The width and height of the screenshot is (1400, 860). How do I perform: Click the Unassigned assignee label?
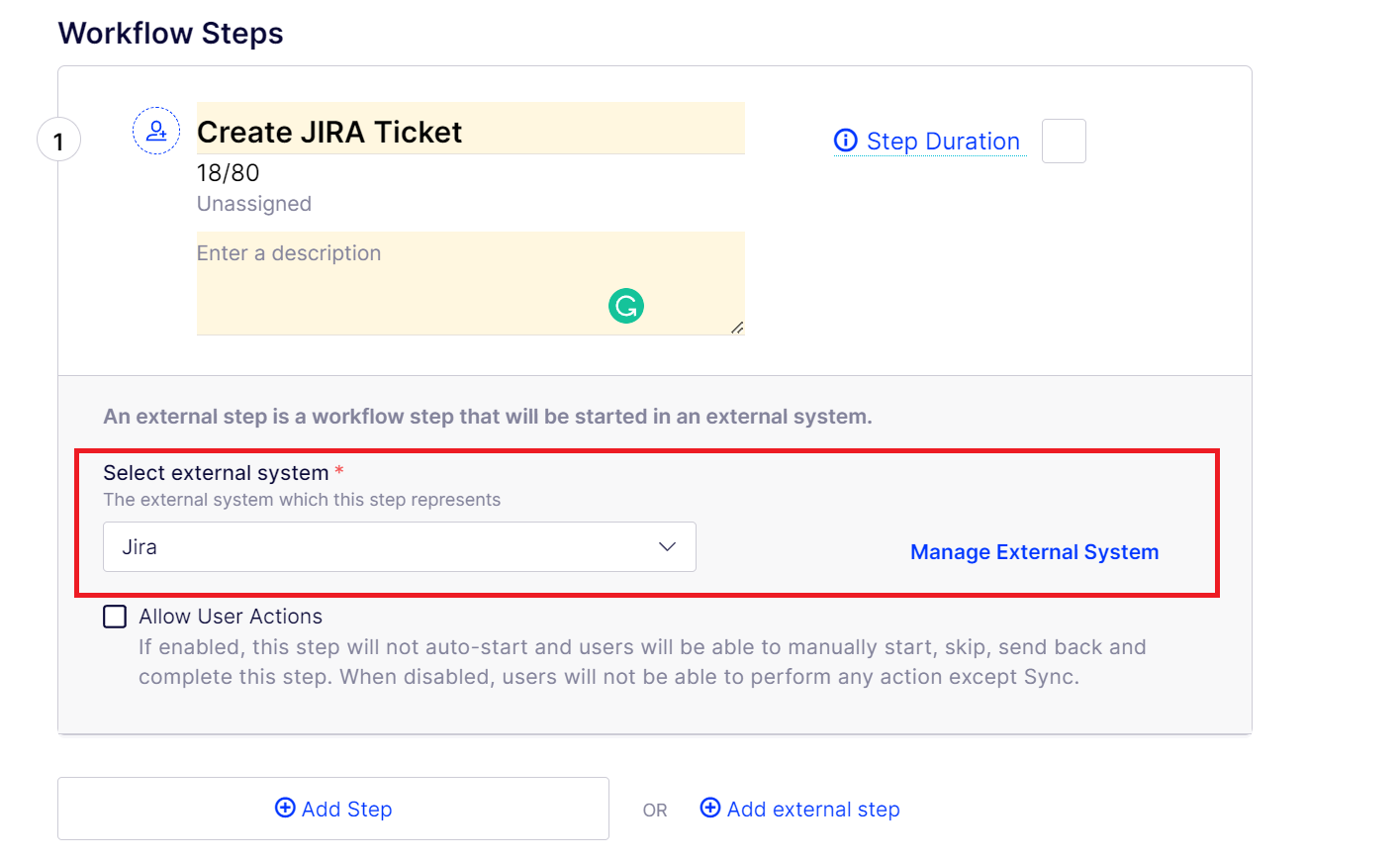tap(254, 204)
